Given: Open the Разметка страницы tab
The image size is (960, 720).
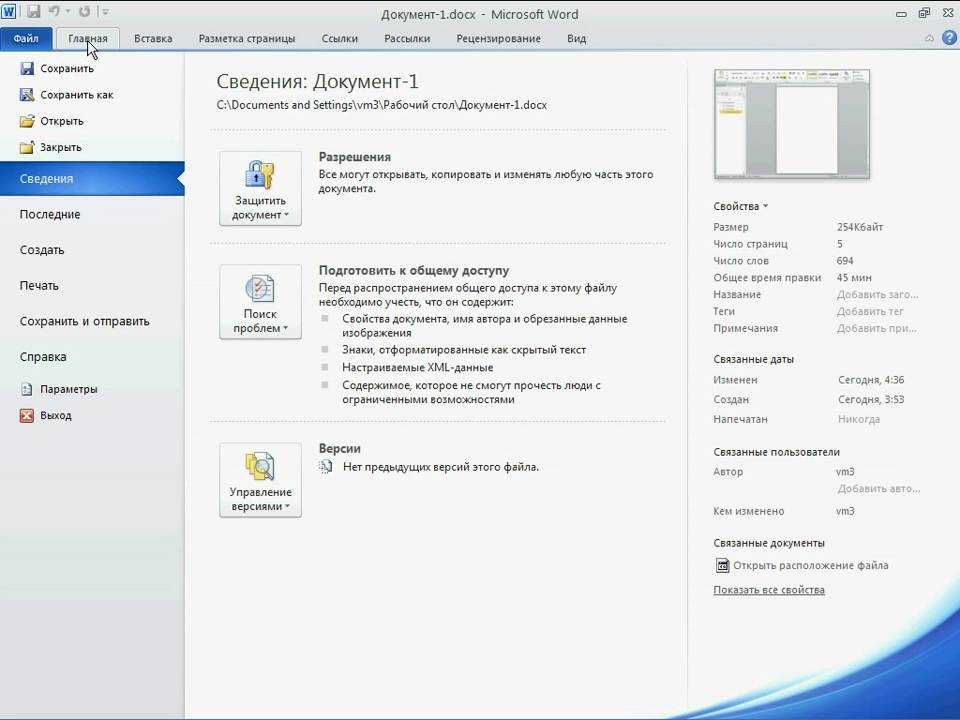Looking at the screenshot, I should coord(247,39).
